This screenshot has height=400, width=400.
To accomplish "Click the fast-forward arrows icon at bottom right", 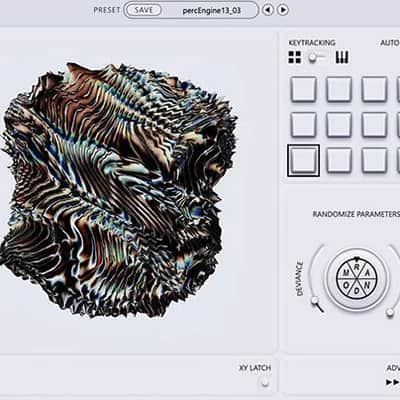I will tap(393, 382).
